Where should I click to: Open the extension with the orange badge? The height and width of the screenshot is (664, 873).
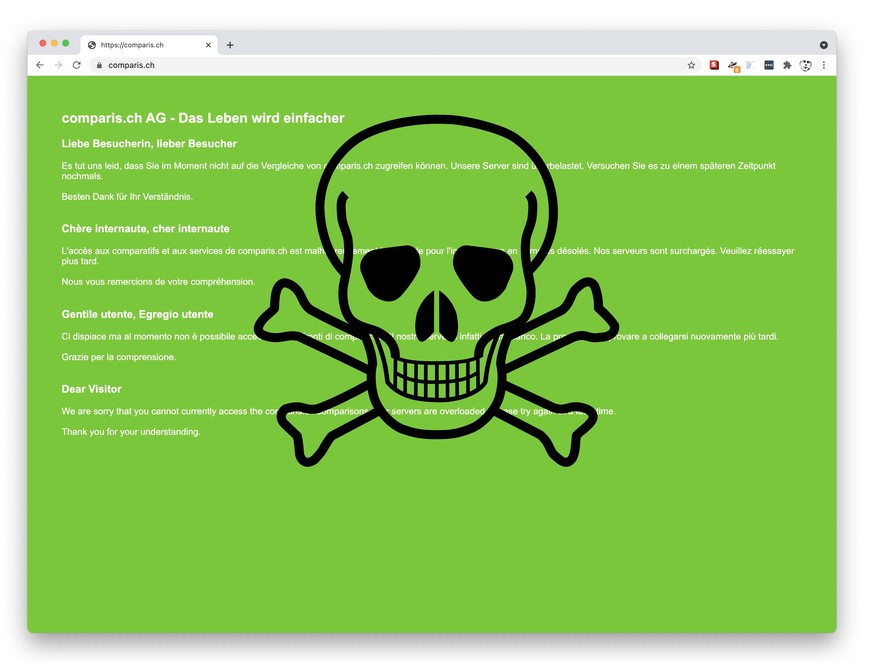[733, 66]
